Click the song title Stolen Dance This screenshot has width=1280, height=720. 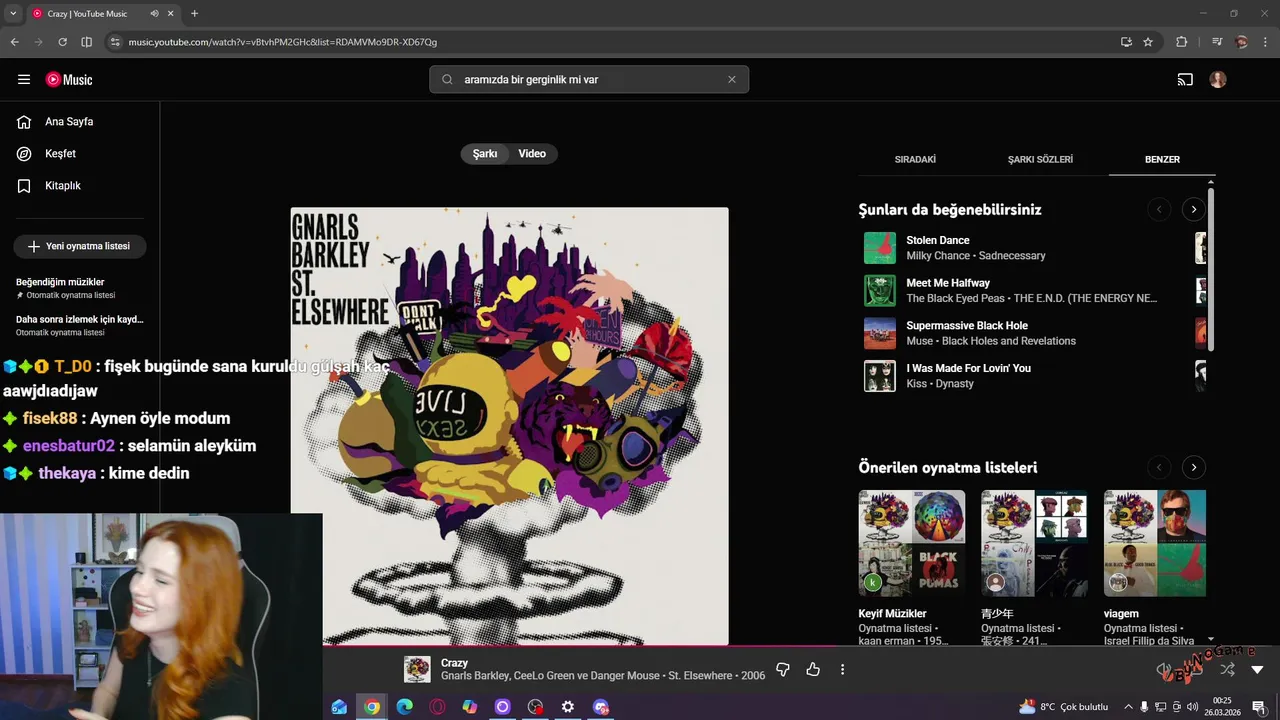click(x=938, y=240)
